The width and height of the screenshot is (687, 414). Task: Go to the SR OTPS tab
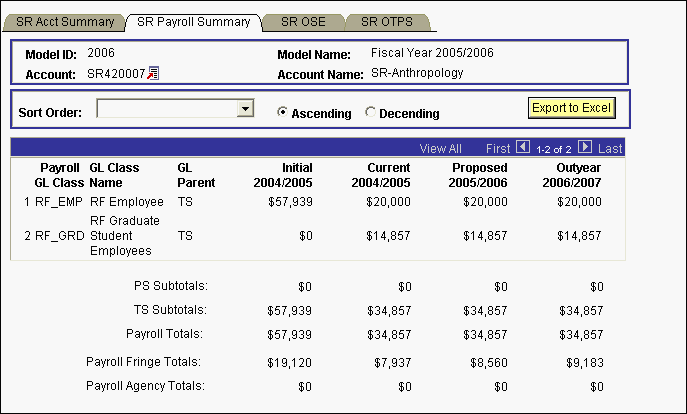coord(387,21)
